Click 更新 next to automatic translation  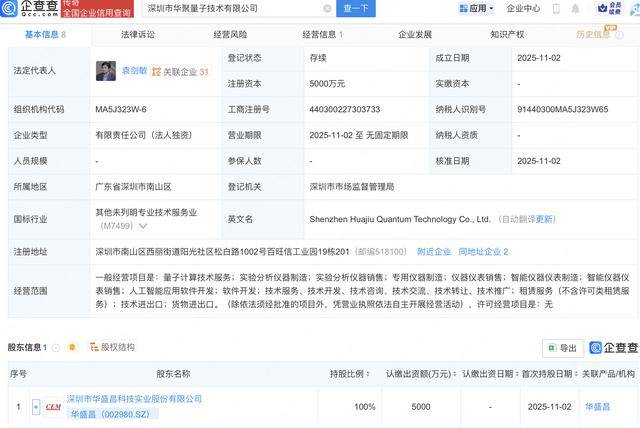(546, 219)
